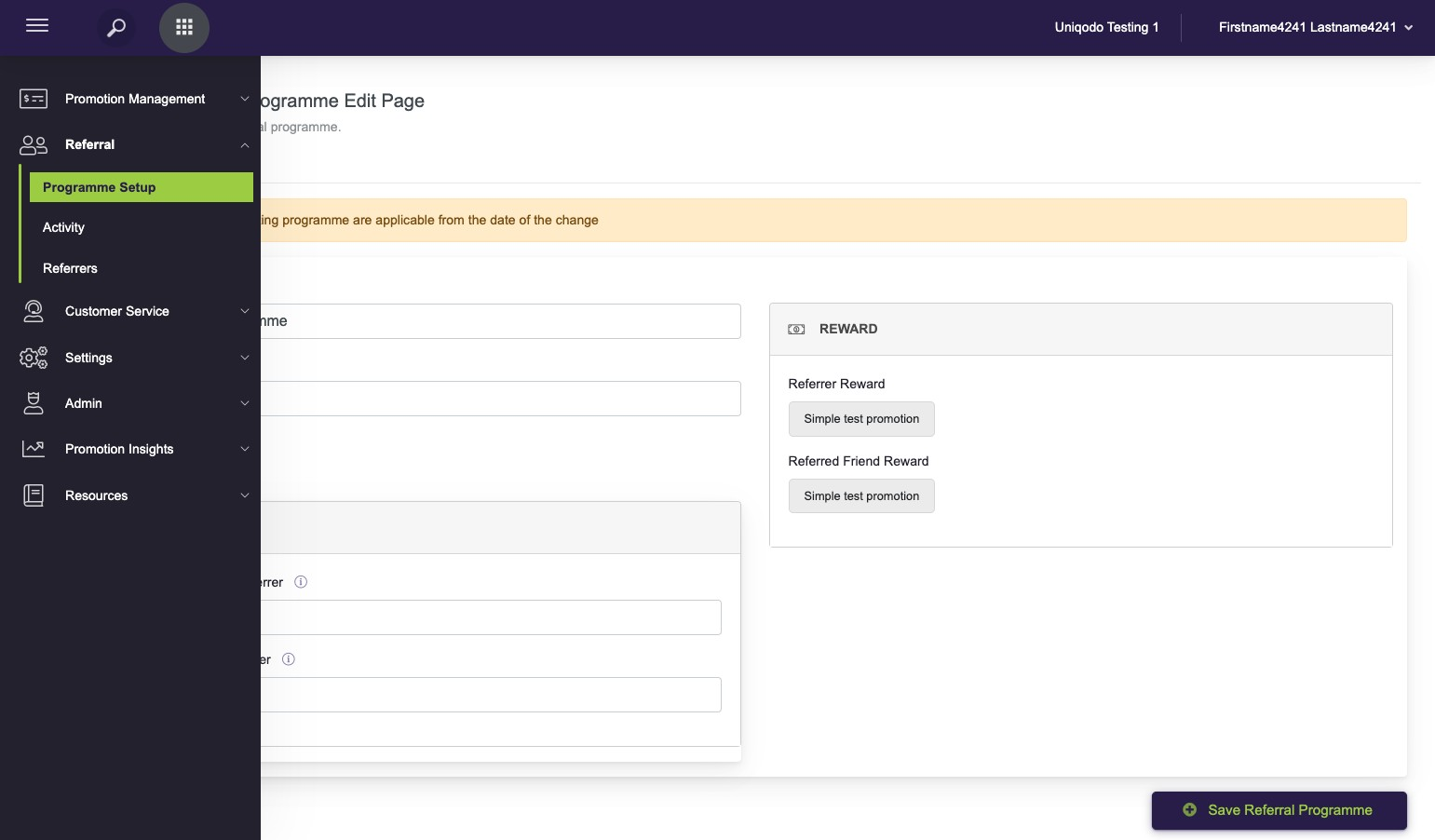This screenshot has height=840, width=1435.
Task: Click the programme name input field
Action: 500,321
